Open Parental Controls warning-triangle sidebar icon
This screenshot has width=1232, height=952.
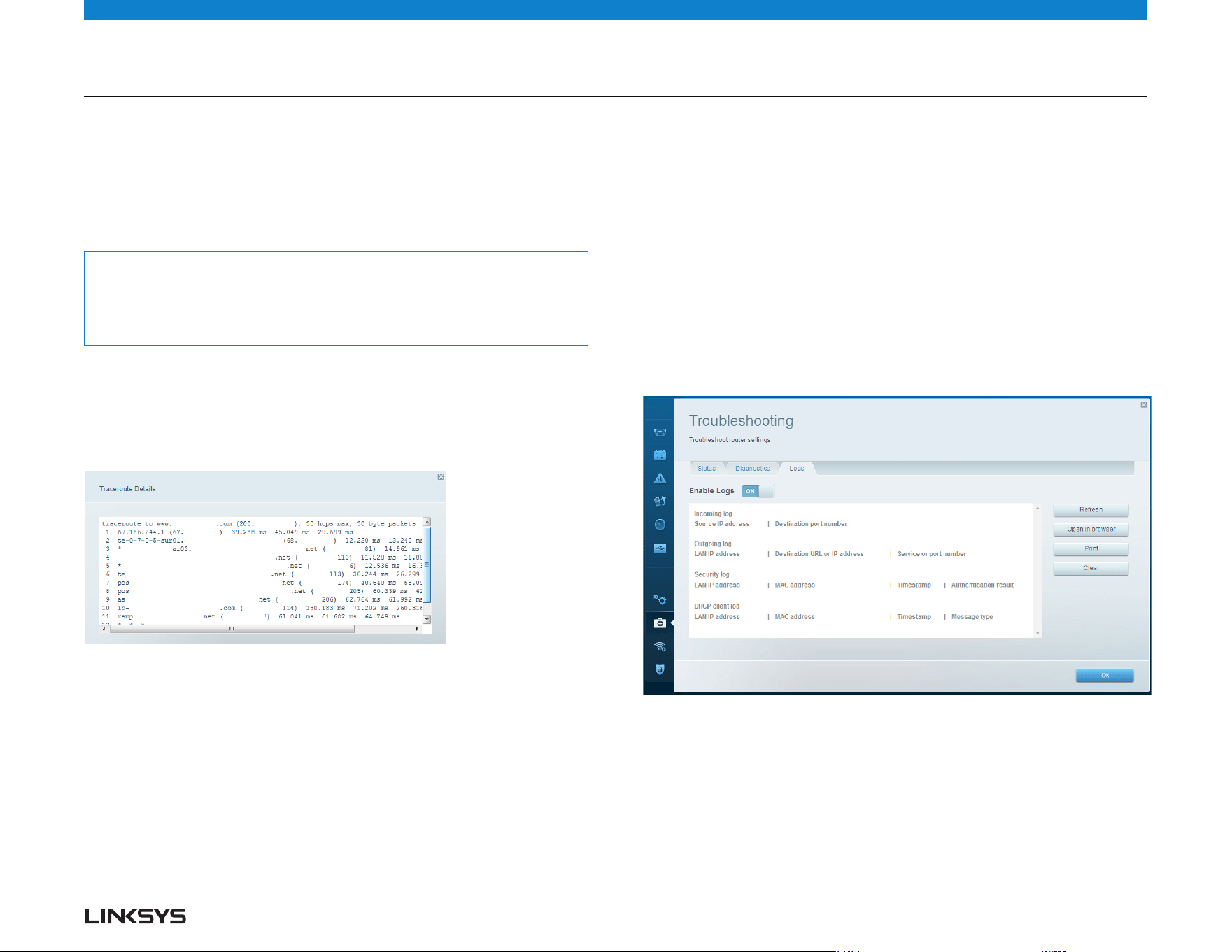tap(660, 478)
